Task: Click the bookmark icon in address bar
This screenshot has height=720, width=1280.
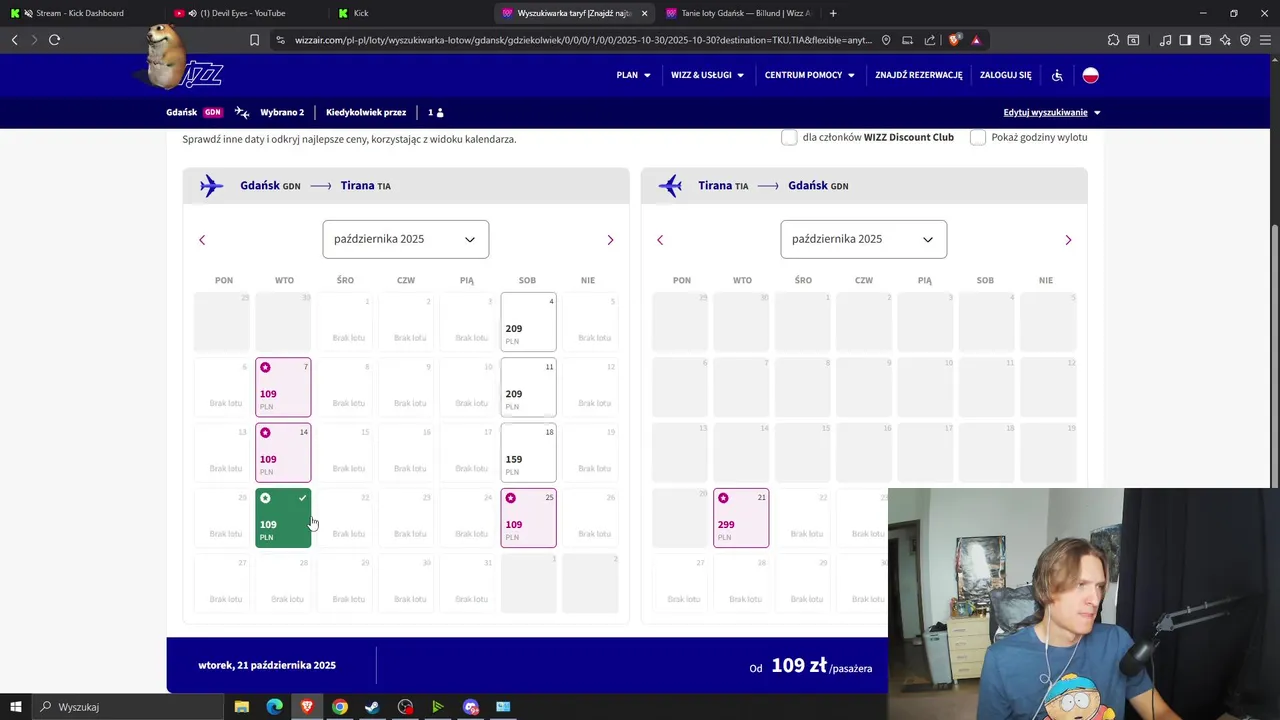Action: click(x=255, y=40)
